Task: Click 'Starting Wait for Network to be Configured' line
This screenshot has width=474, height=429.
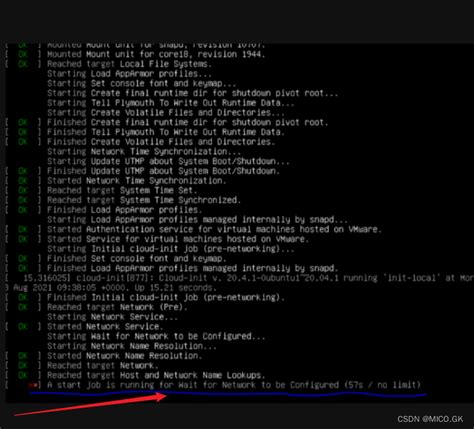Action: pos(156,336)
